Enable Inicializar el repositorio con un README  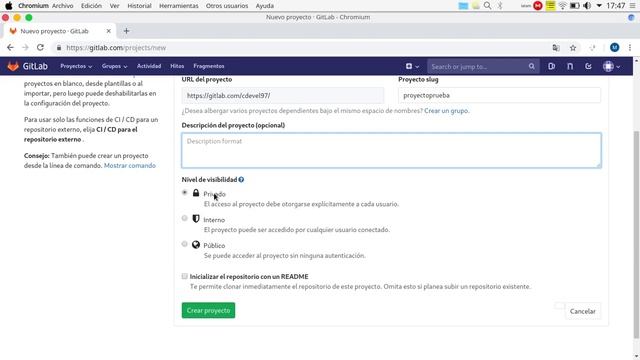184,276
